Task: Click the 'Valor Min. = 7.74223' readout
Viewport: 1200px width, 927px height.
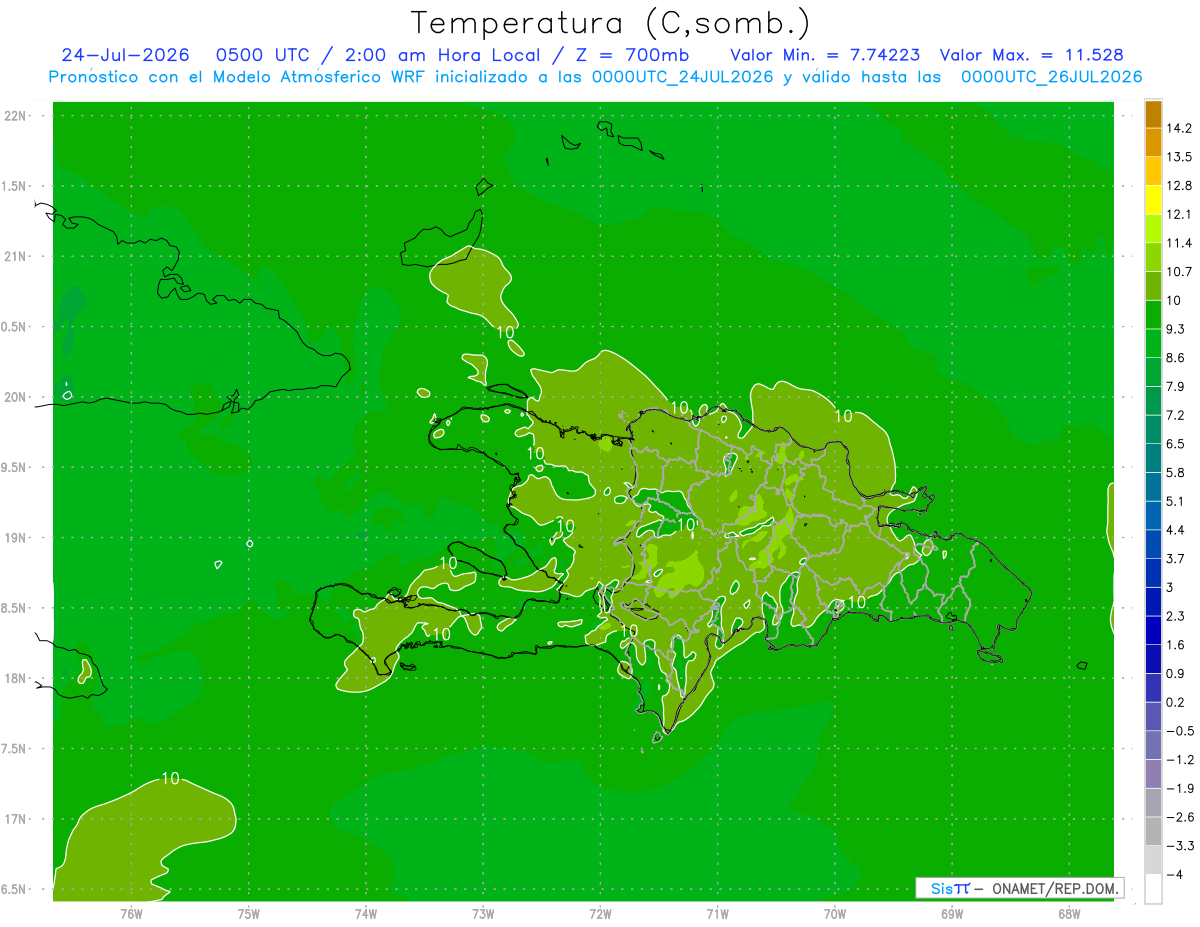Action: [x=825, y=55]
